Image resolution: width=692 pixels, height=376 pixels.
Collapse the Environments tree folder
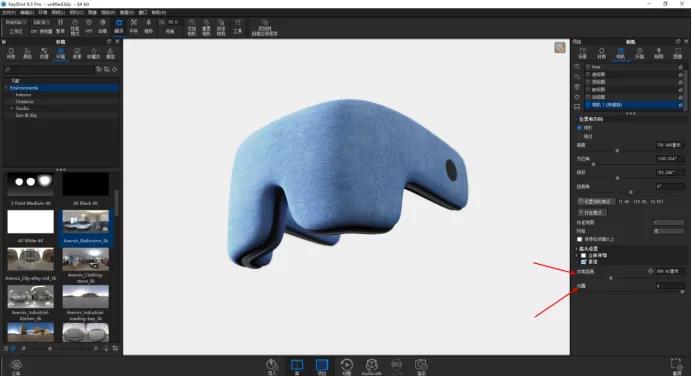click(x=7, y=88)
